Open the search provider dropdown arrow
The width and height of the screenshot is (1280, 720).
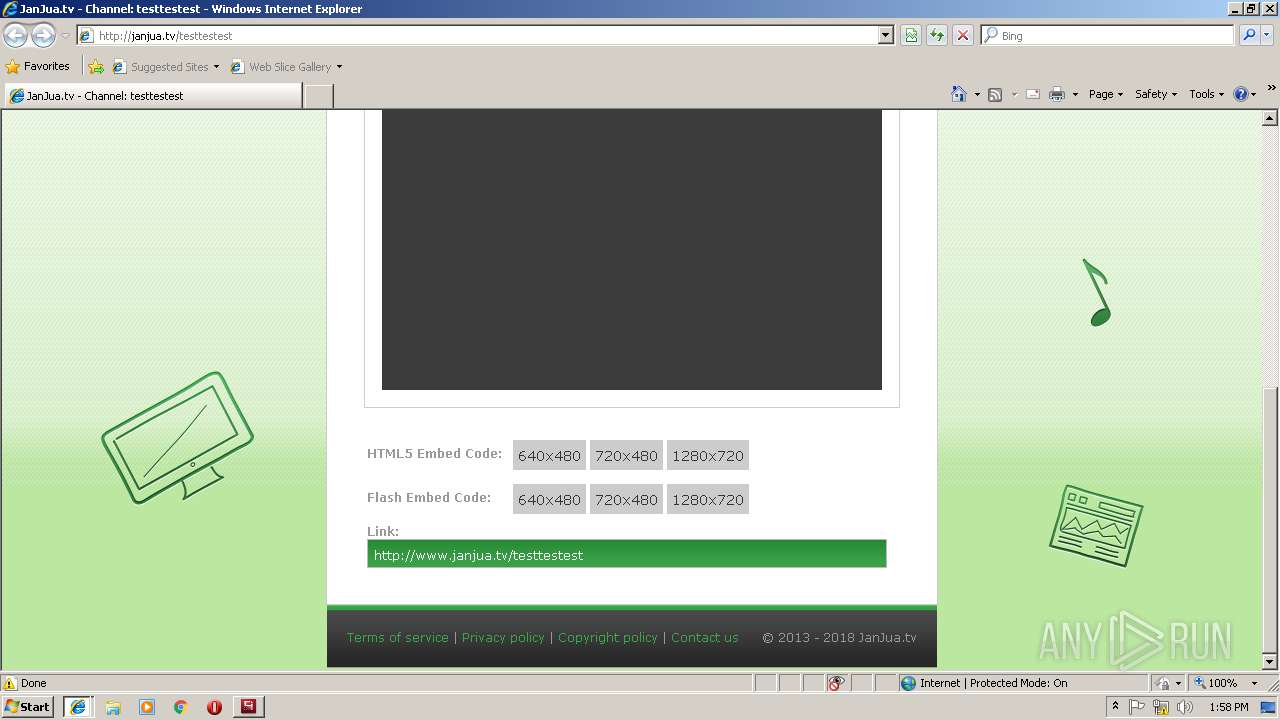tap(1266, 35)
